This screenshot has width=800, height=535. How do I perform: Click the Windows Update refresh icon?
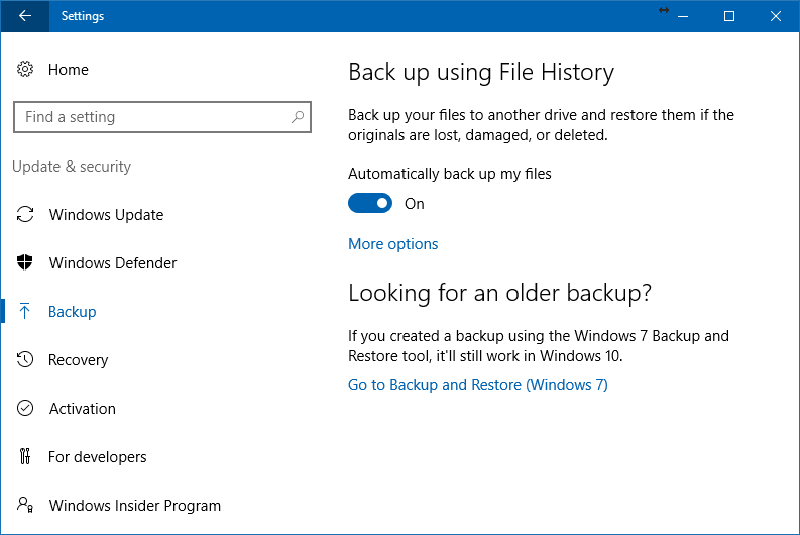[25, 215]
